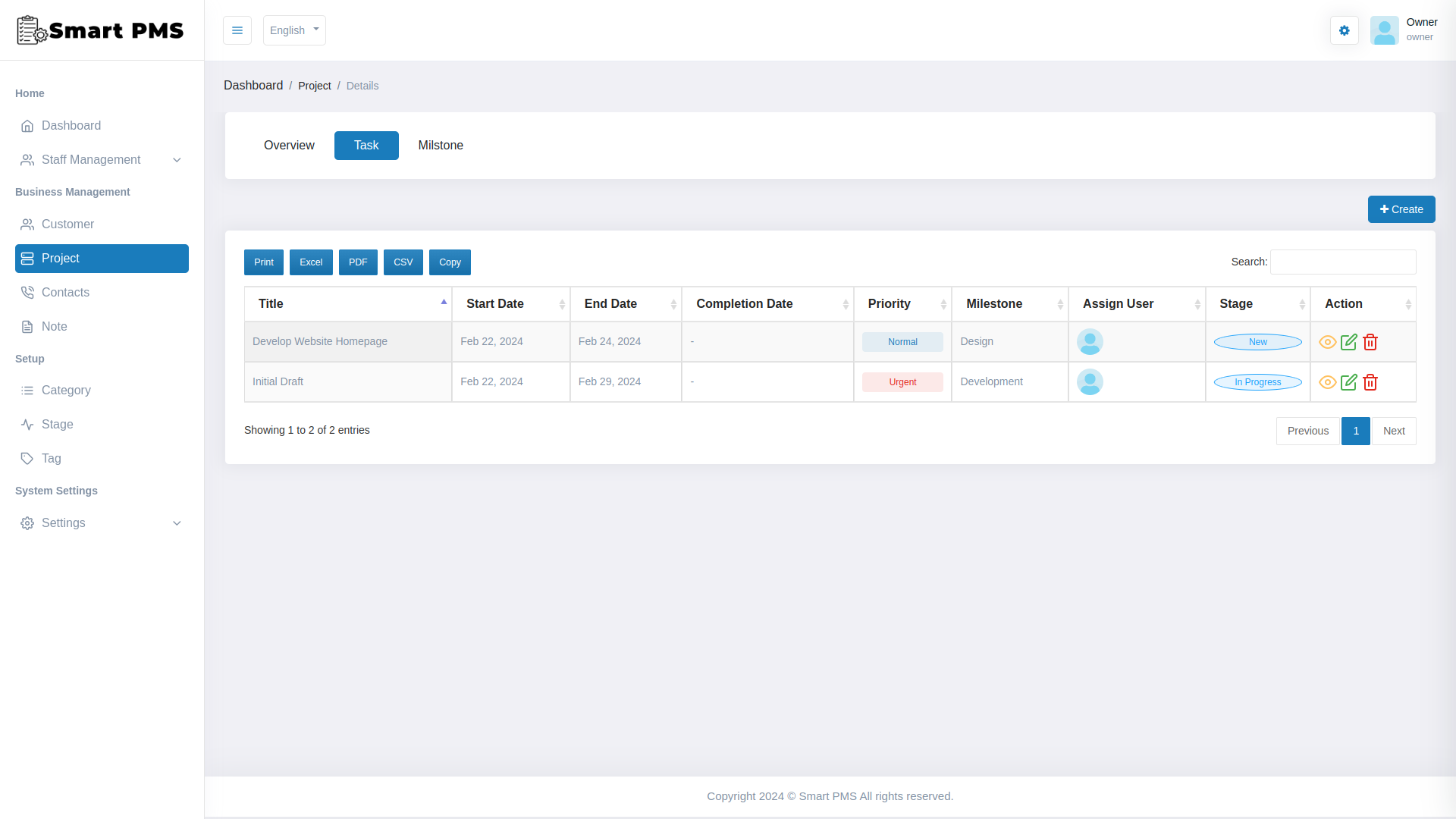
Task: Click inside the Search input field
Action: (x=1343, y=262)
